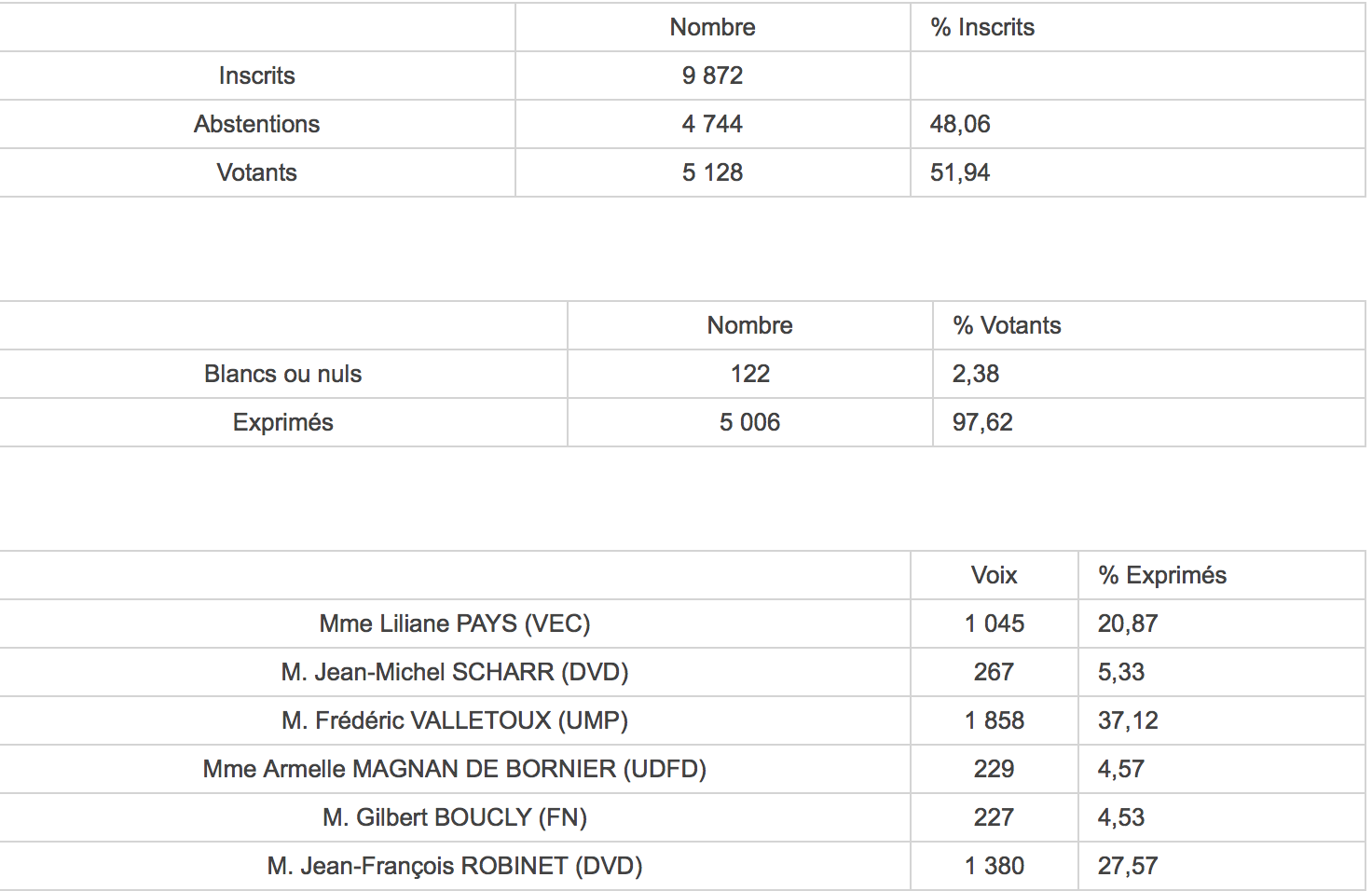Click the 1 858 votes cell

tap(994, 720)
